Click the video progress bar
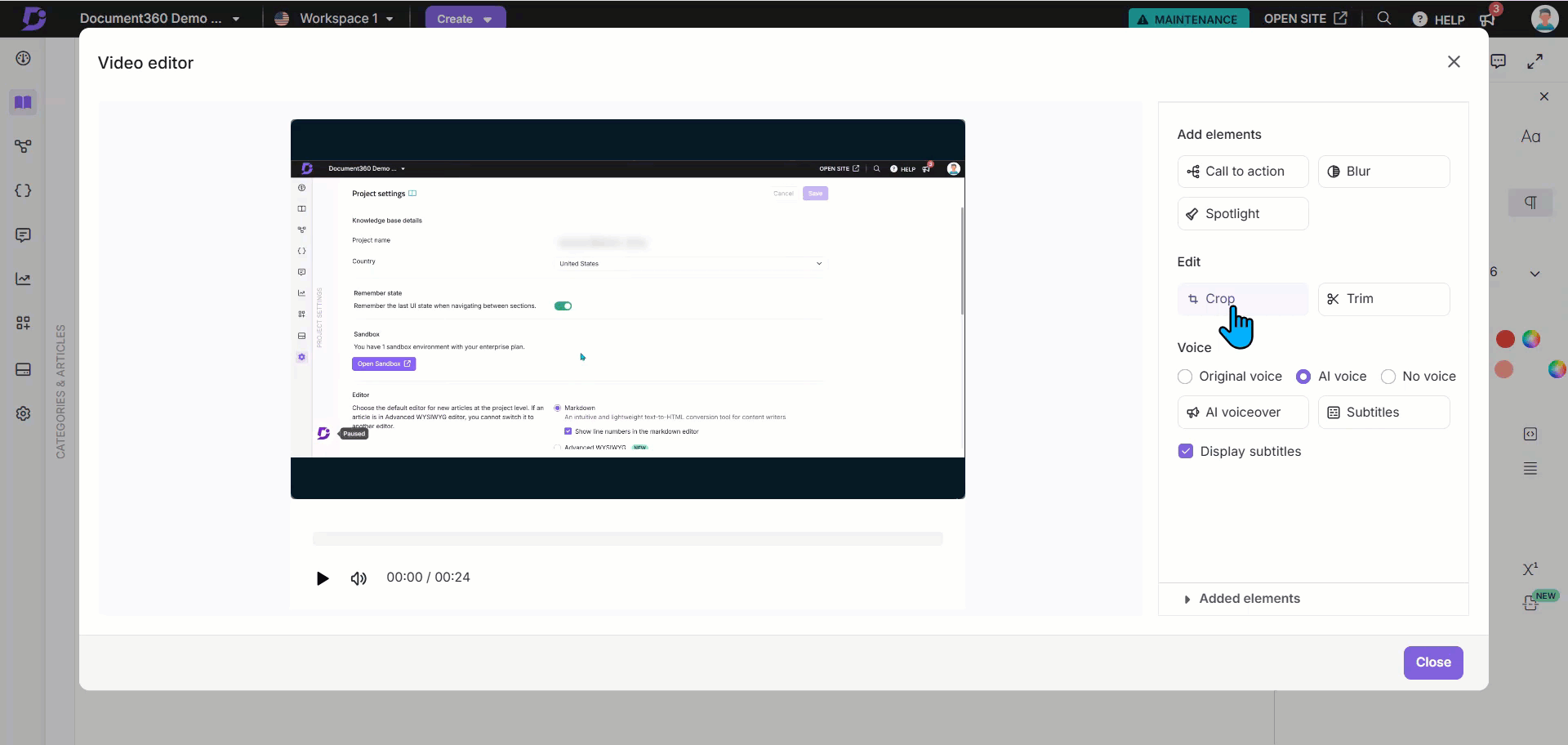Image resolution: width=1568 pixels, height=745 pixels. point(627,539)
